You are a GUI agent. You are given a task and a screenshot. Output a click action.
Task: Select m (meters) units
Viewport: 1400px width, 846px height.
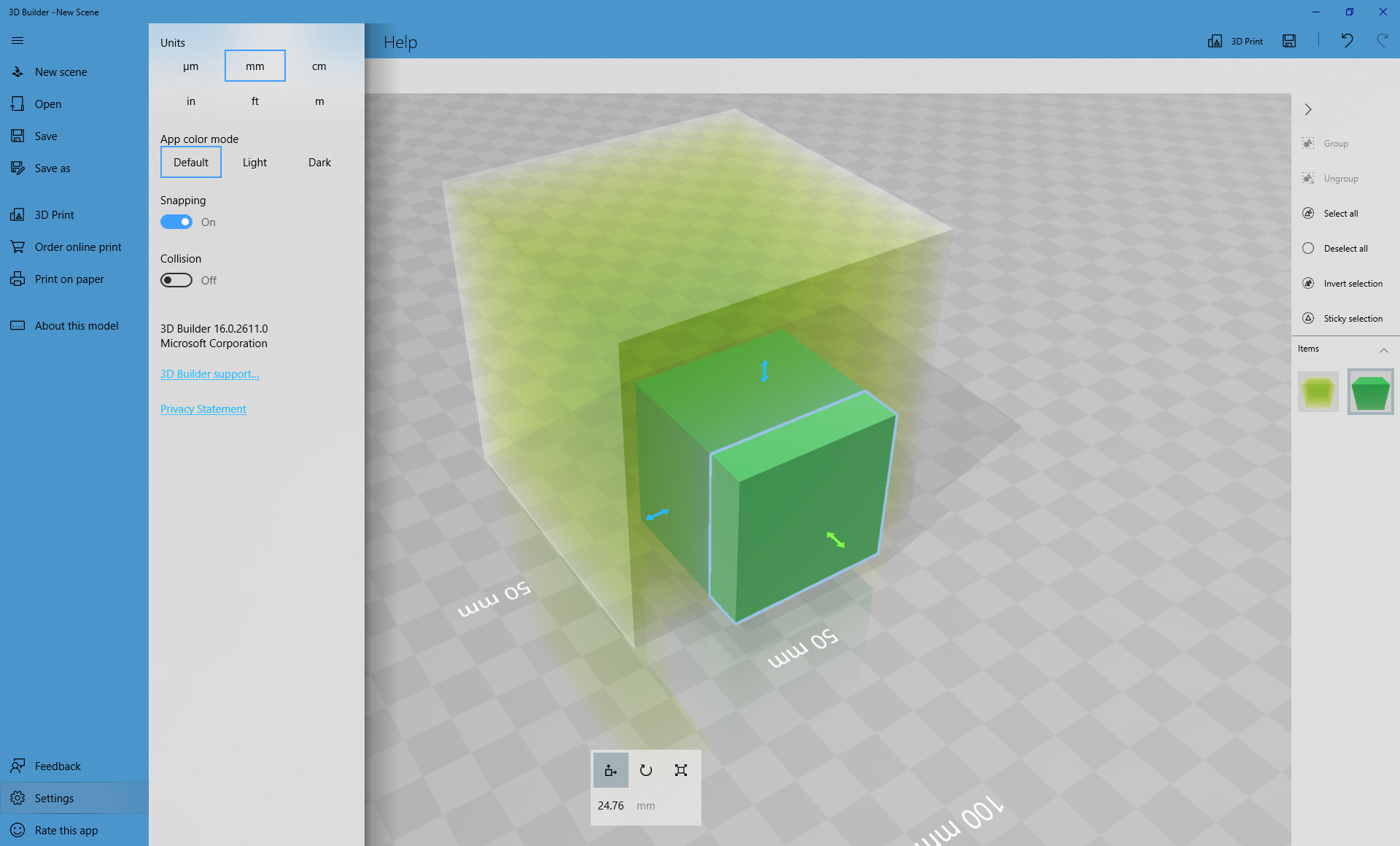coord(319,101)
